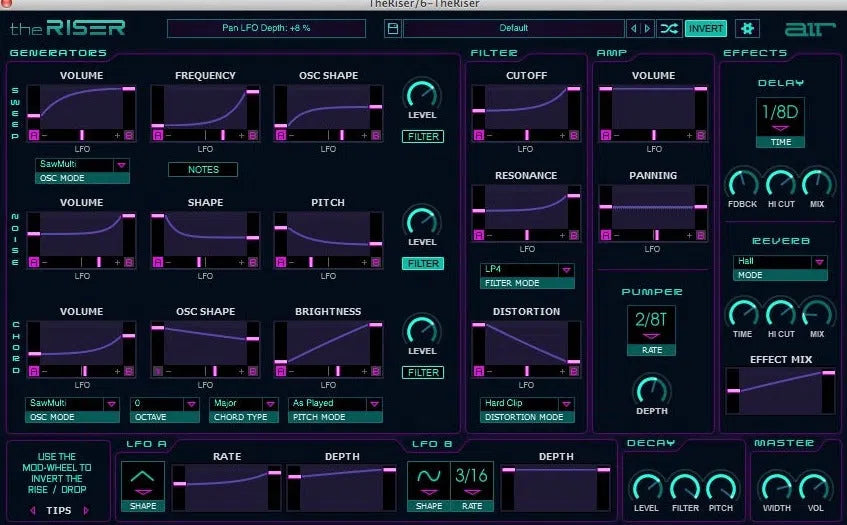Image resolution: width=847 pixels, height=525 pixels.
Task: Expand the Hall reverb mode dropdown
Action: [x=780, y=262]
